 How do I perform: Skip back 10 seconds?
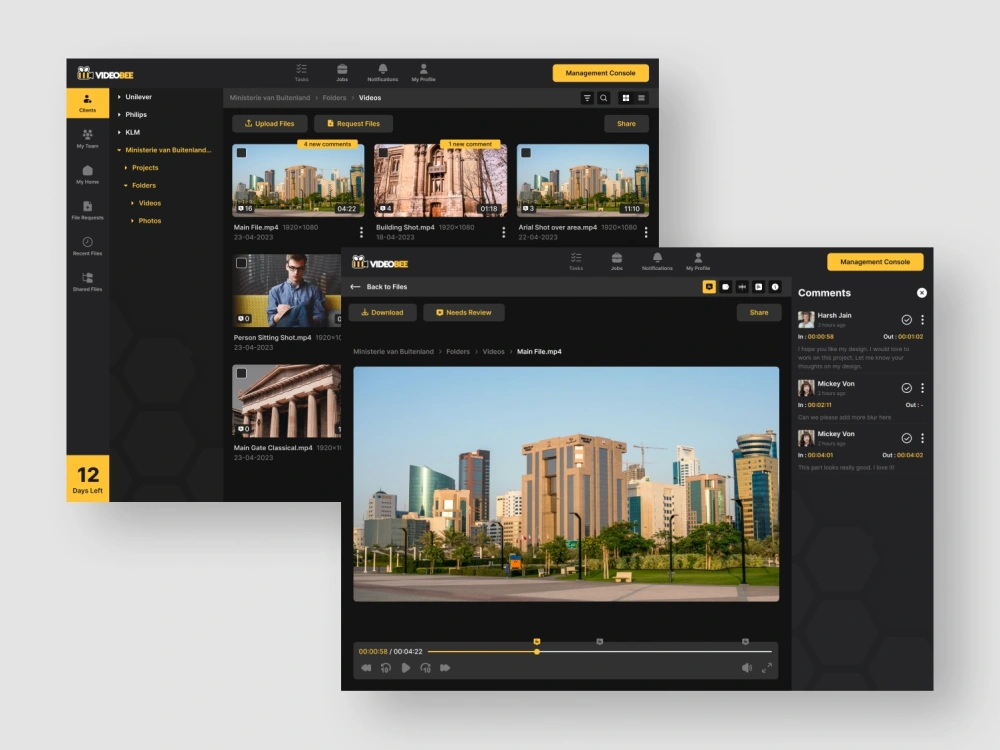coord(386,668)
